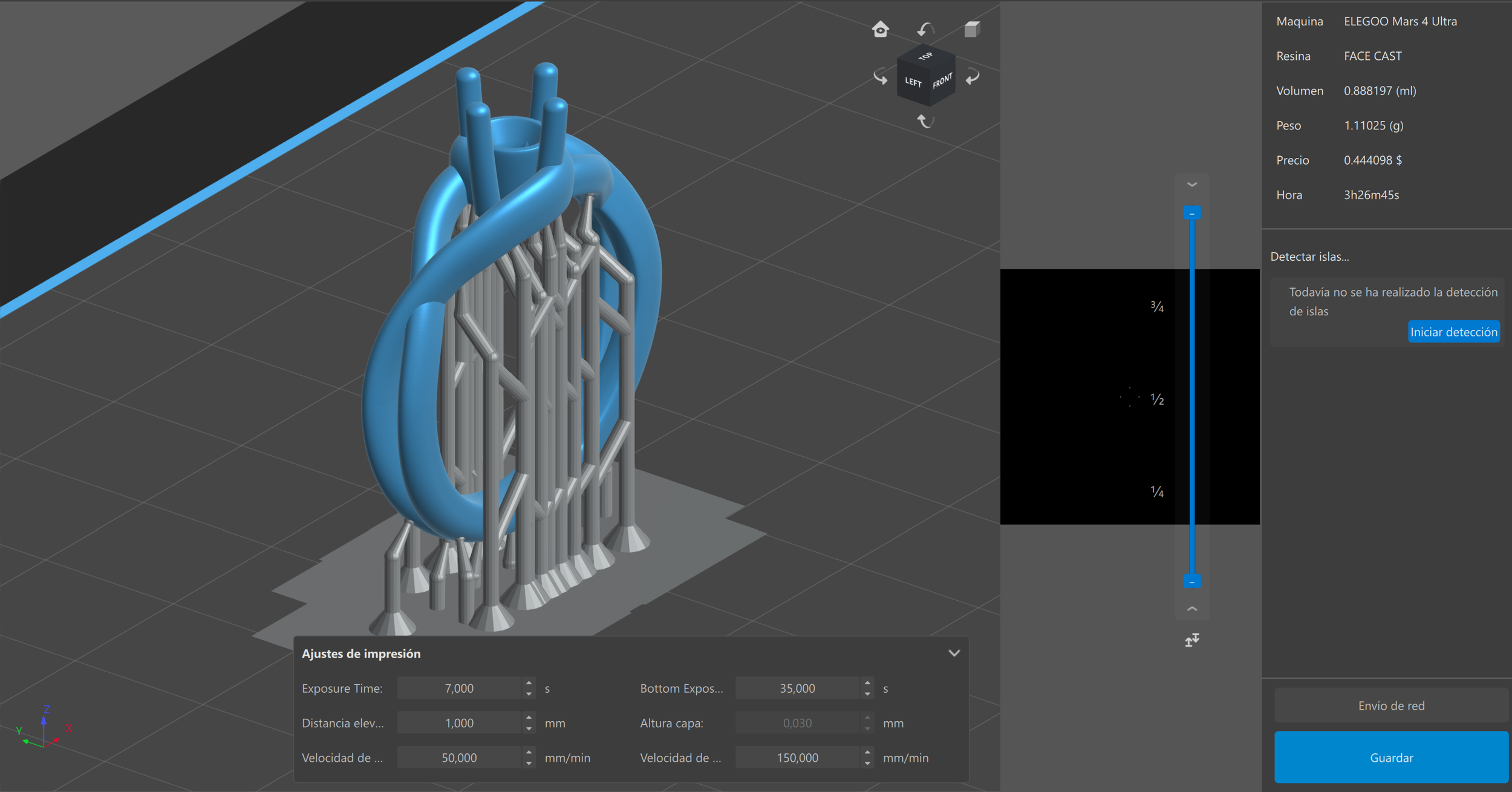Click the volume value 0.888197 (ml)

(1380, 91)
